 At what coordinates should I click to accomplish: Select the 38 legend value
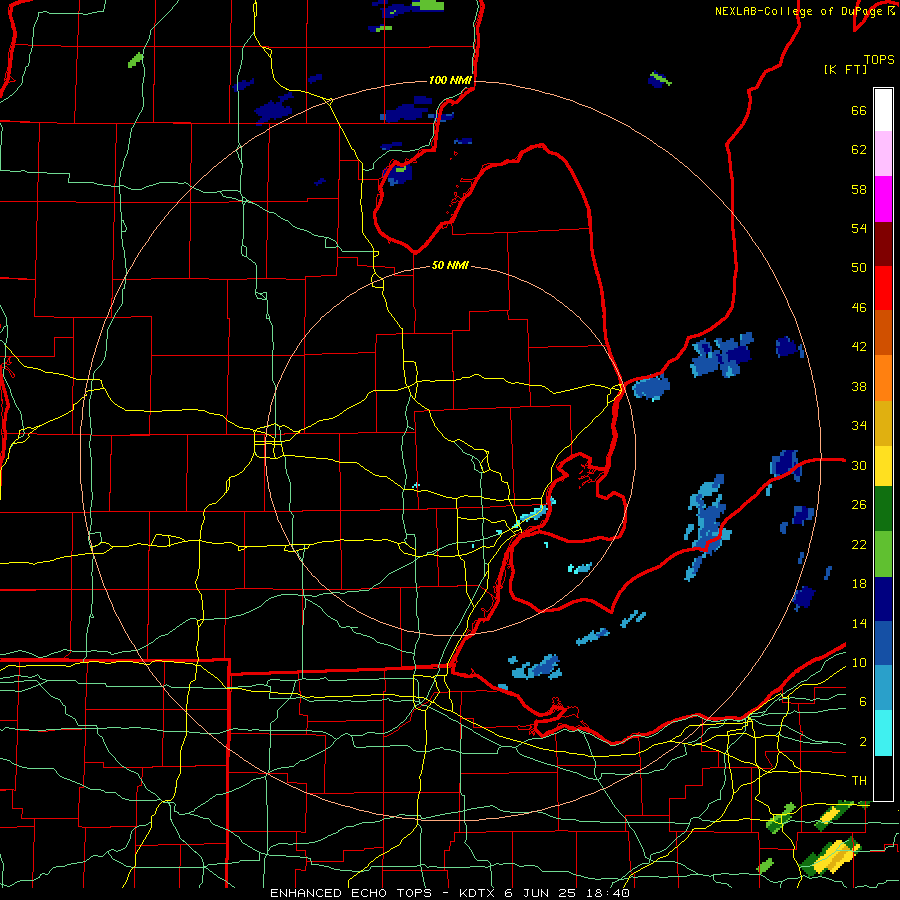point(859,386)
